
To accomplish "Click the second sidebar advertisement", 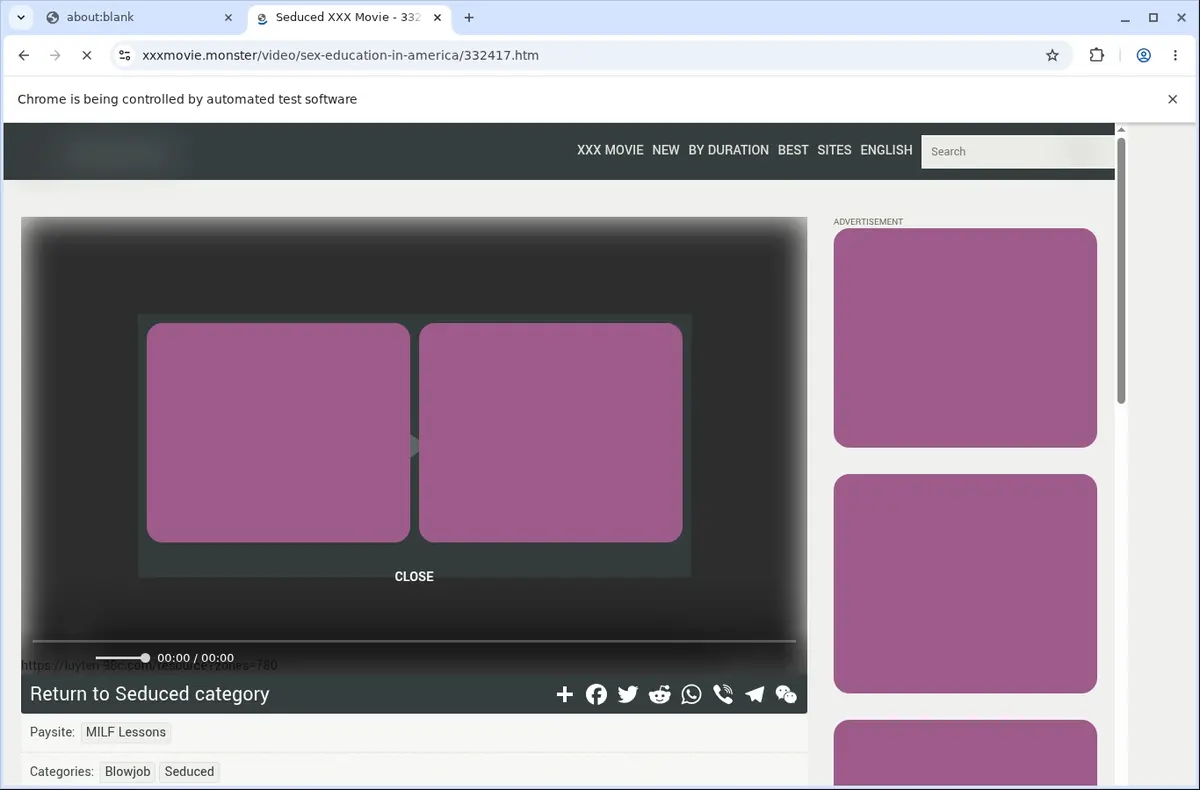I will tap(965, 583).
